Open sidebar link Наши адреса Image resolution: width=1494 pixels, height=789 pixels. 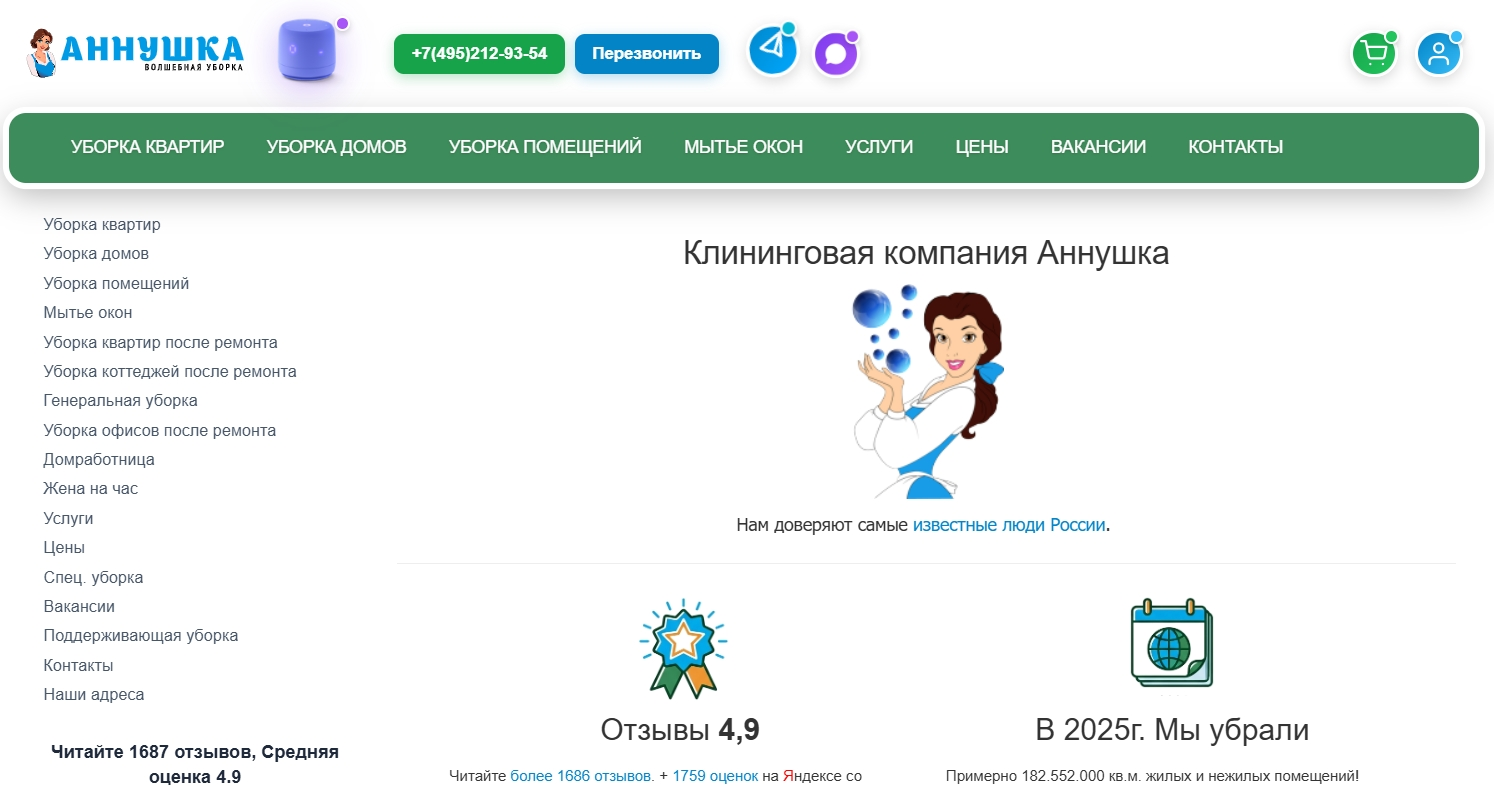94,695
